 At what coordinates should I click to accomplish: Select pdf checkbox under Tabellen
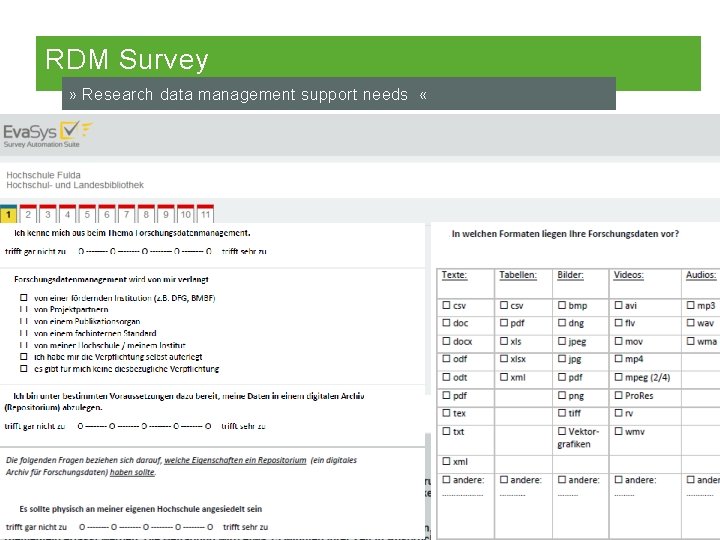(x=504, y=322)
